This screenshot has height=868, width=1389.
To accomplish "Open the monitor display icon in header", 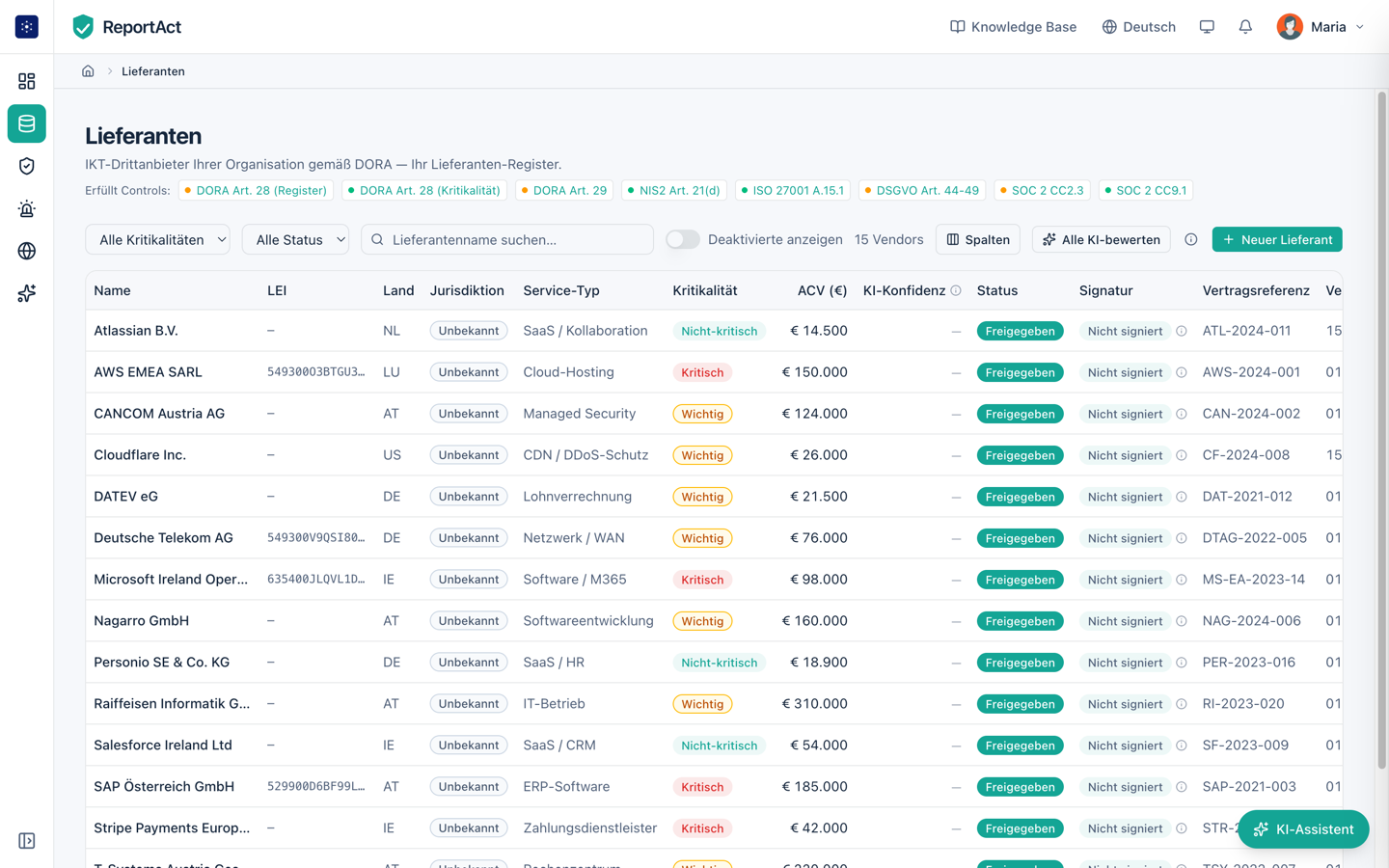I will (x=1207, y=27).
